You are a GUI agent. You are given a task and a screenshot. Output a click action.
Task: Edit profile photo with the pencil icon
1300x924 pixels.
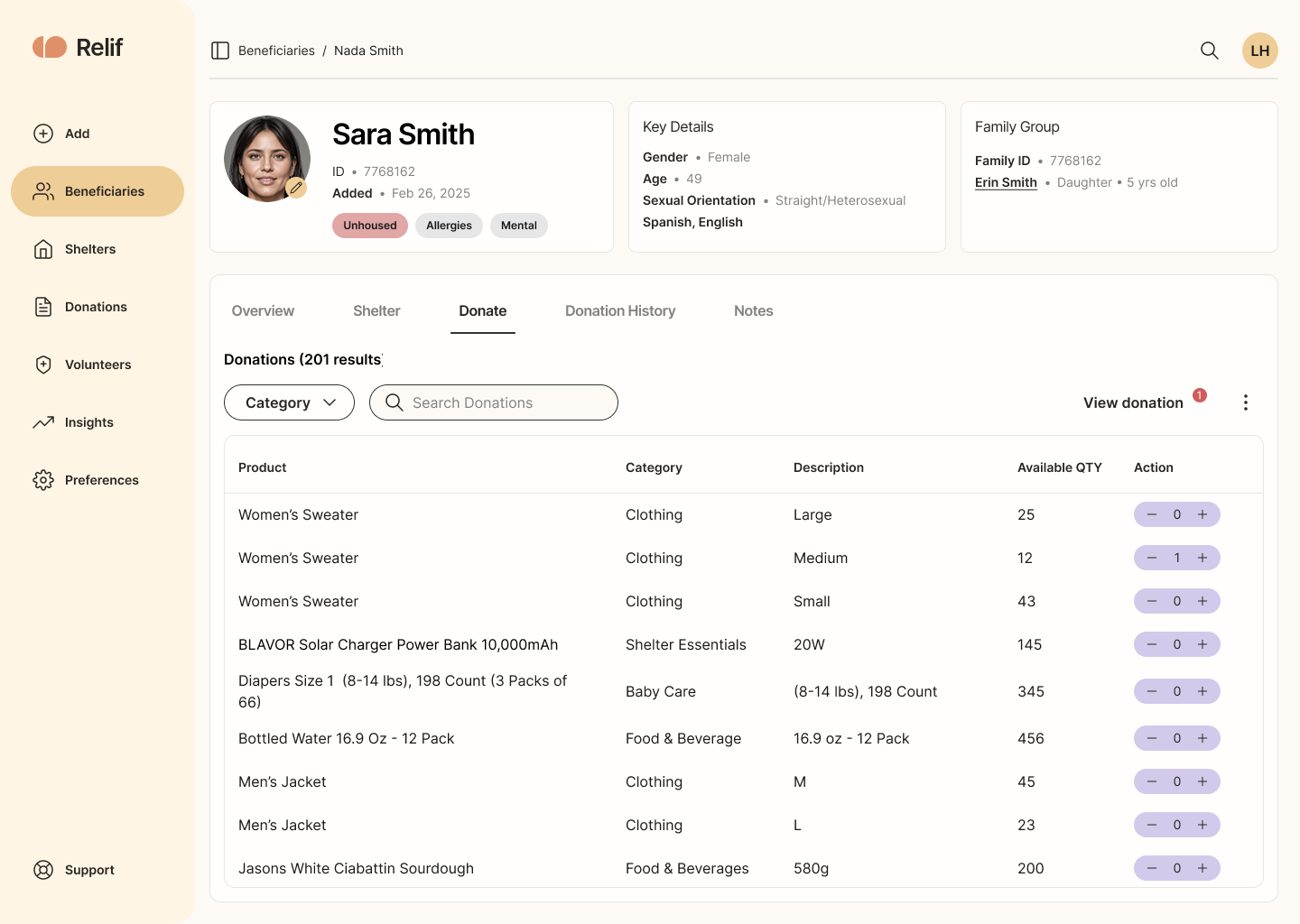296,188
